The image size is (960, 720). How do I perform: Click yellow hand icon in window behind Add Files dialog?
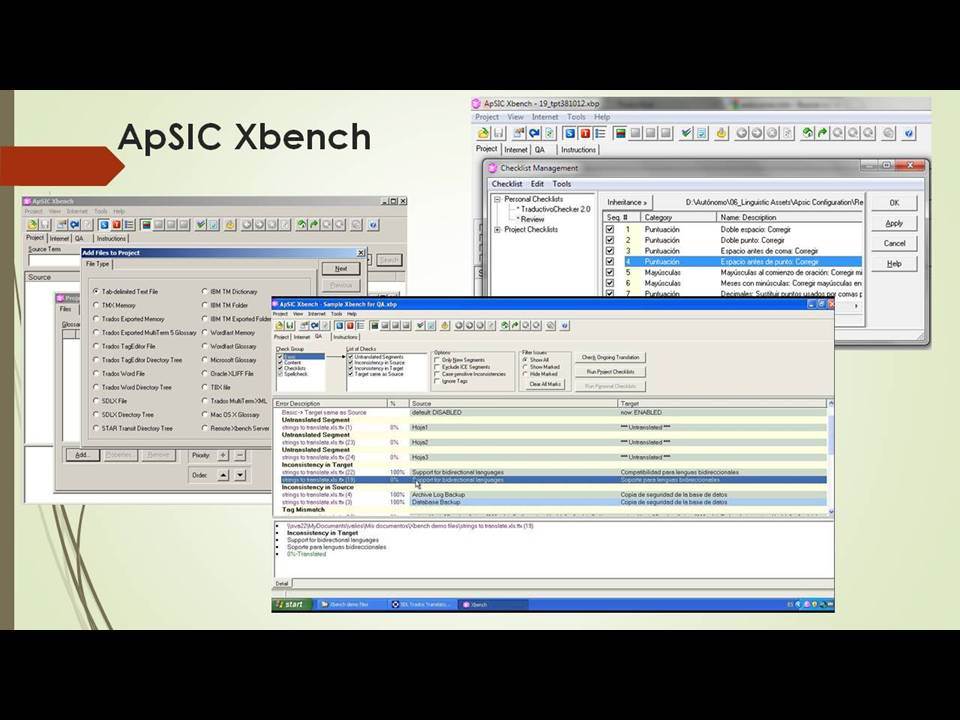point(230,225)
